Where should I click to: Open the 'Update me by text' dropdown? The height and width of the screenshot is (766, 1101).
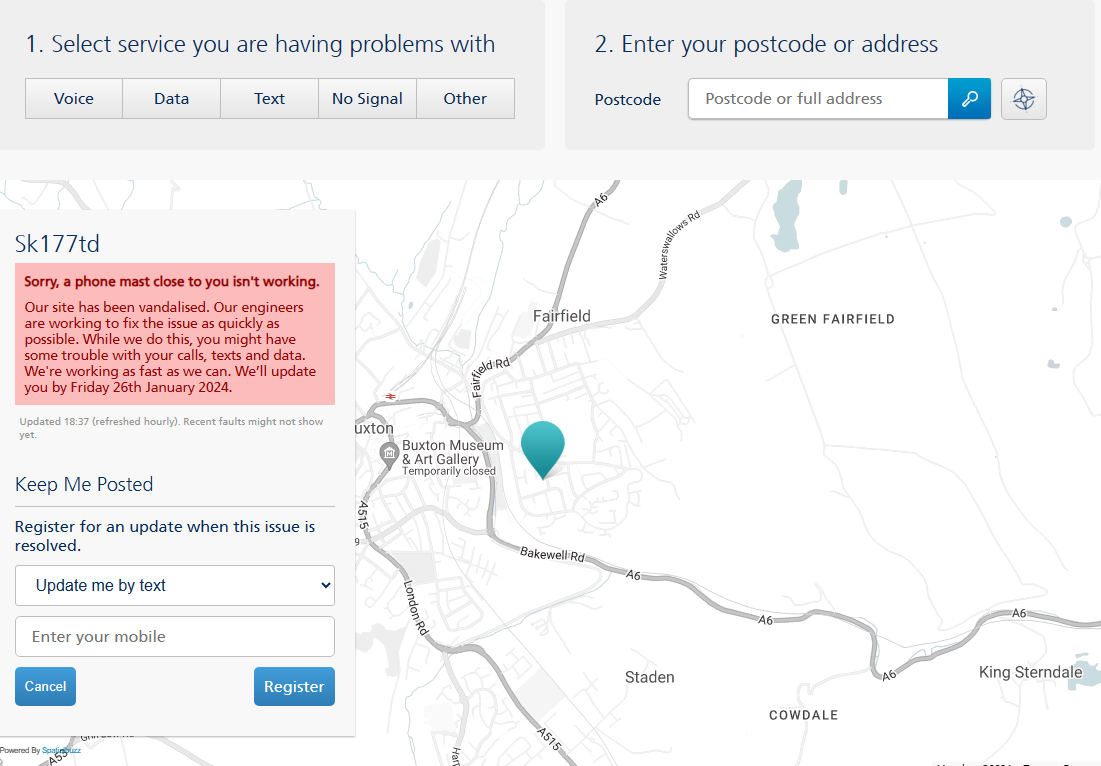coord(175,586)
